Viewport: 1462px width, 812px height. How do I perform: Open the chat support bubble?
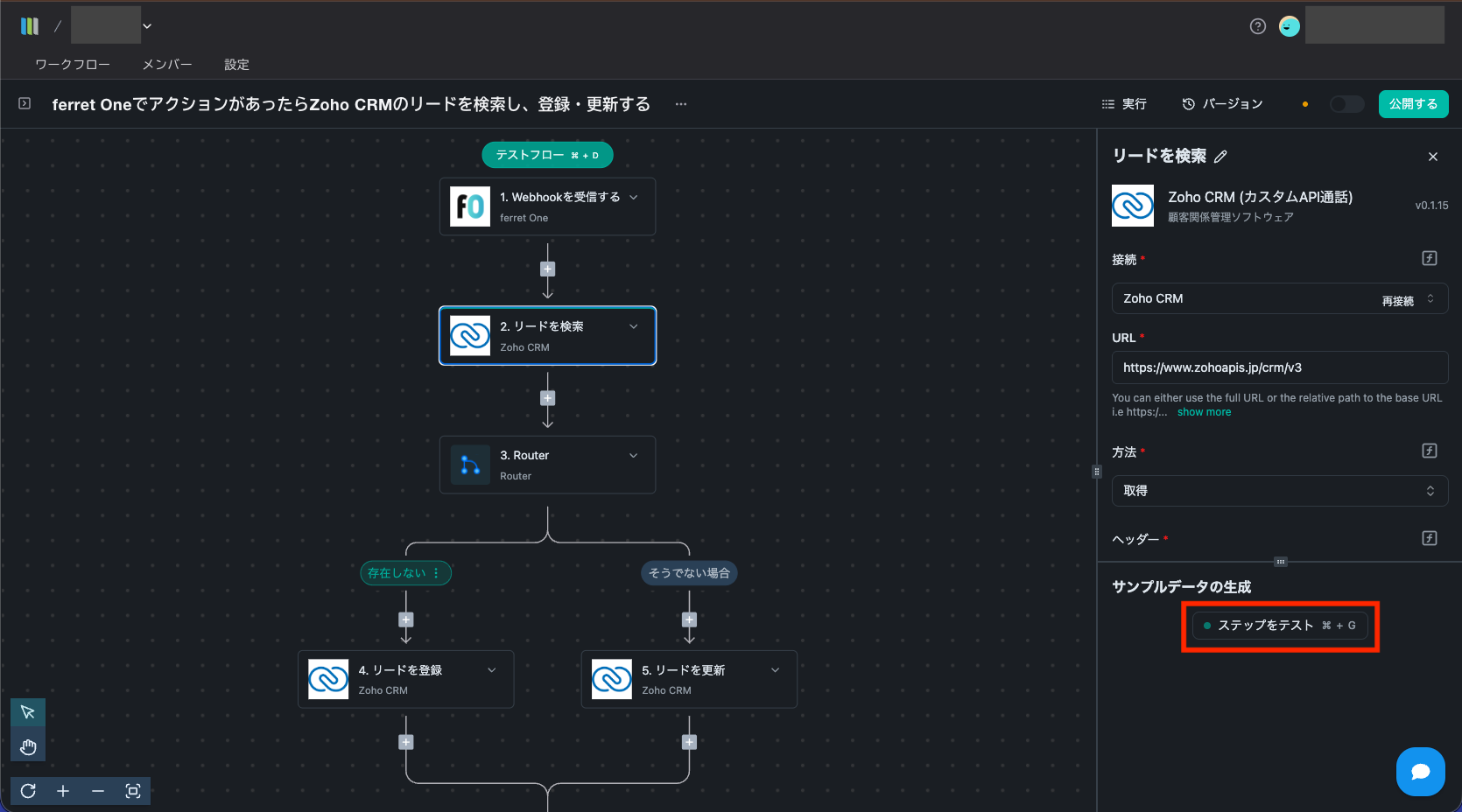coord(1420,771)
